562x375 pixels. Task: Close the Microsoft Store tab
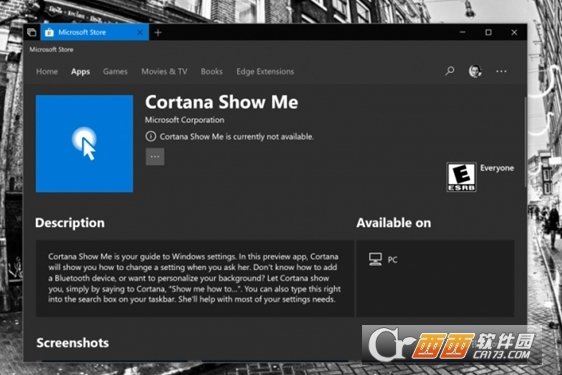coord(140,33)
